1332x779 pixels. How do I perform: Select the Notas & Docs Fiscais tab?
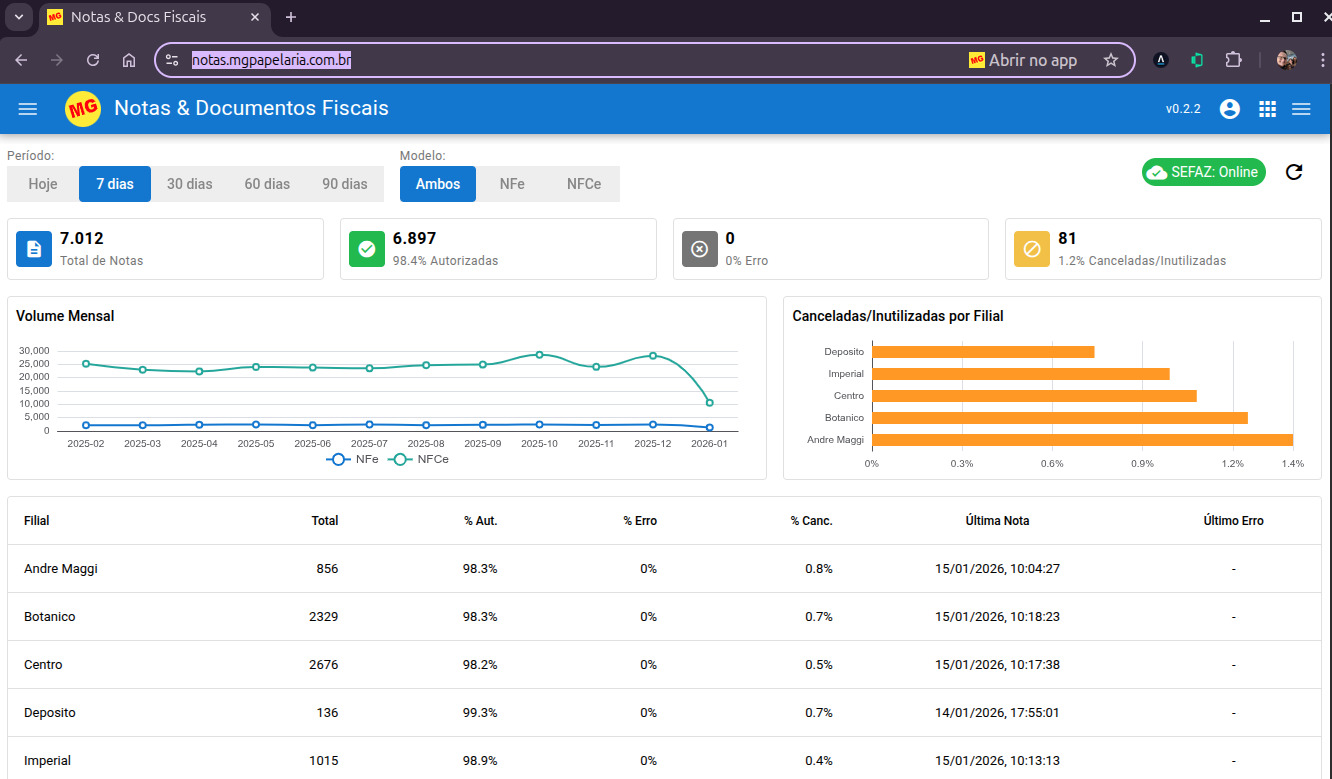pos(138,17)
